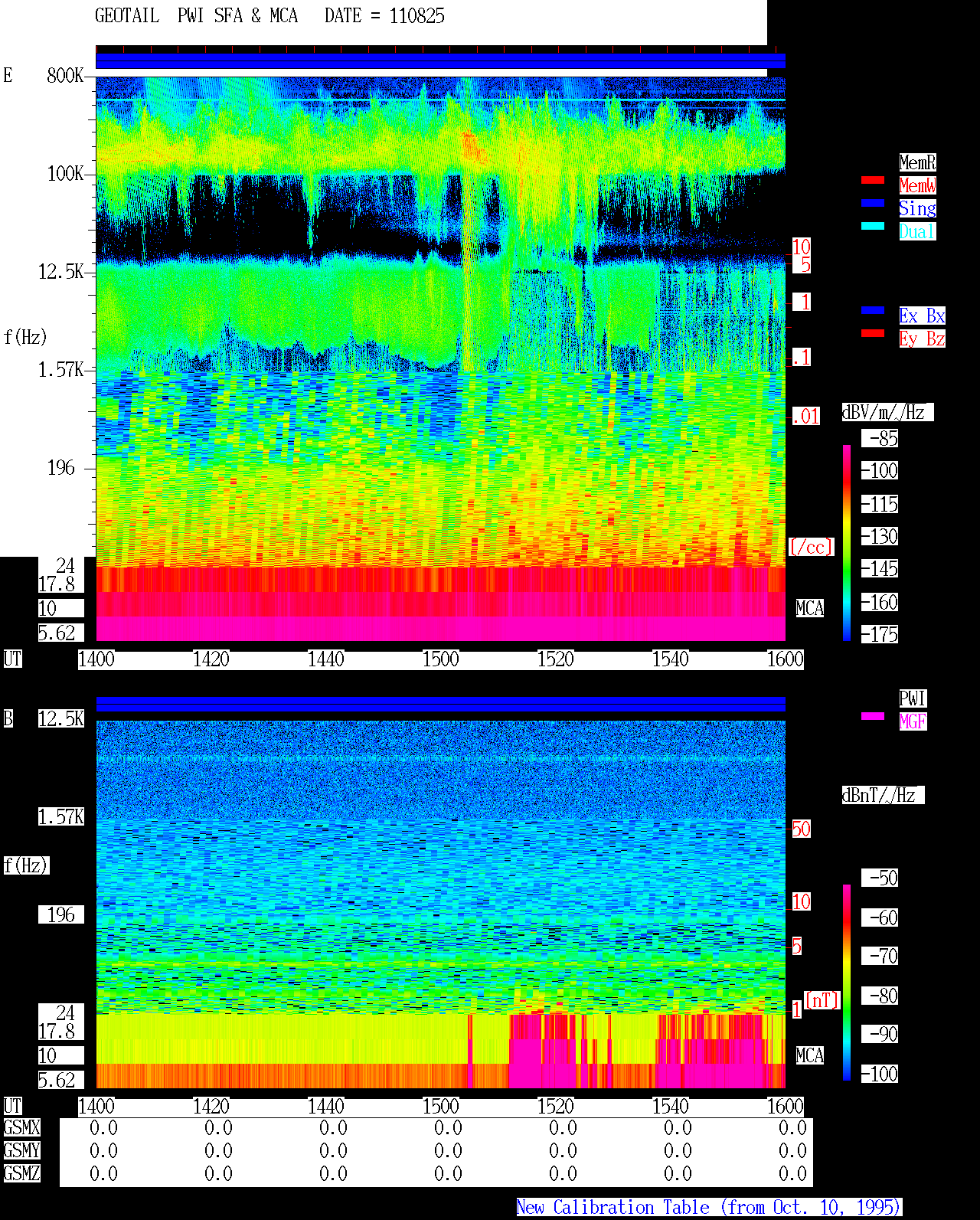Click the Ex Bx legend label

coord(922,316)
